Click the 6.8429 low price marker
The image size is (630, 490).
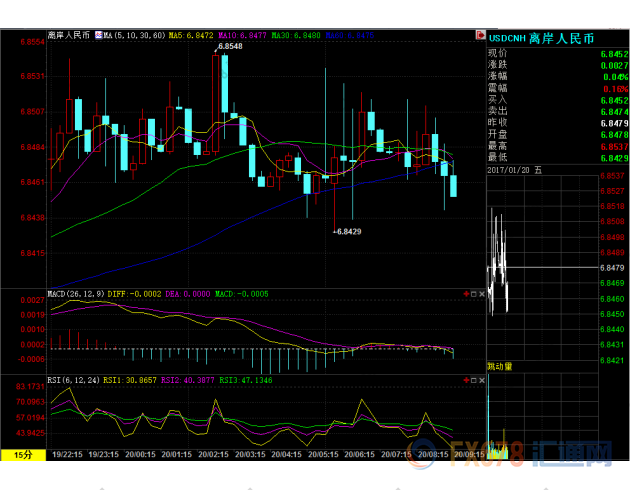point(348,231)
